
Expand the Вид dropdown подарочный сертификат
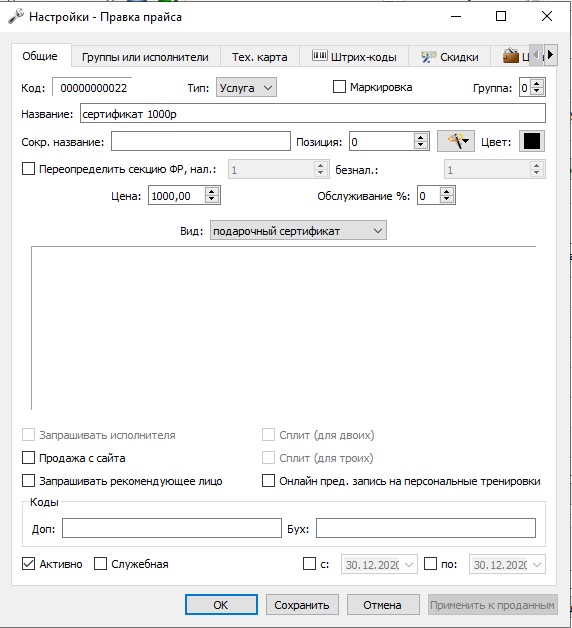click(298, 230)
